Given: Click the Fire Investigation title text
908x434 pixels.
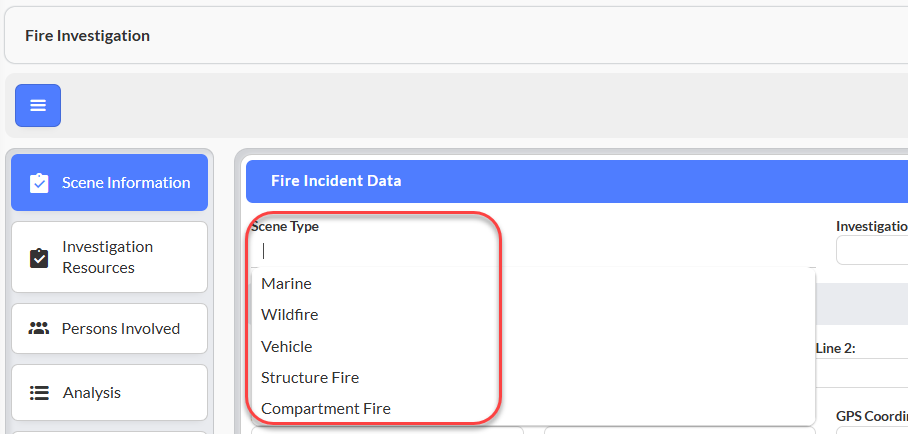Looking at the screenshot, I should [87, 36].
